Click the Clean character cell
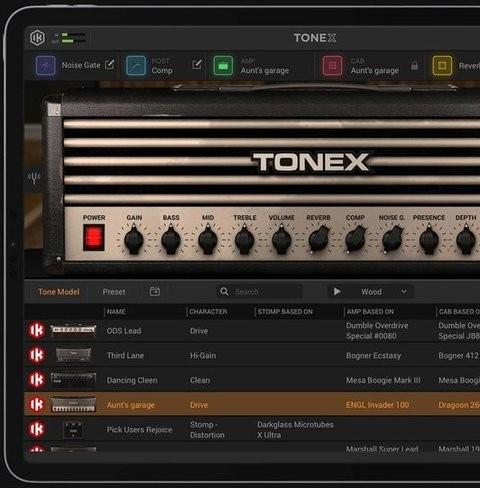The height and width of the screenshot is (488, 480). tap(200, 380)
